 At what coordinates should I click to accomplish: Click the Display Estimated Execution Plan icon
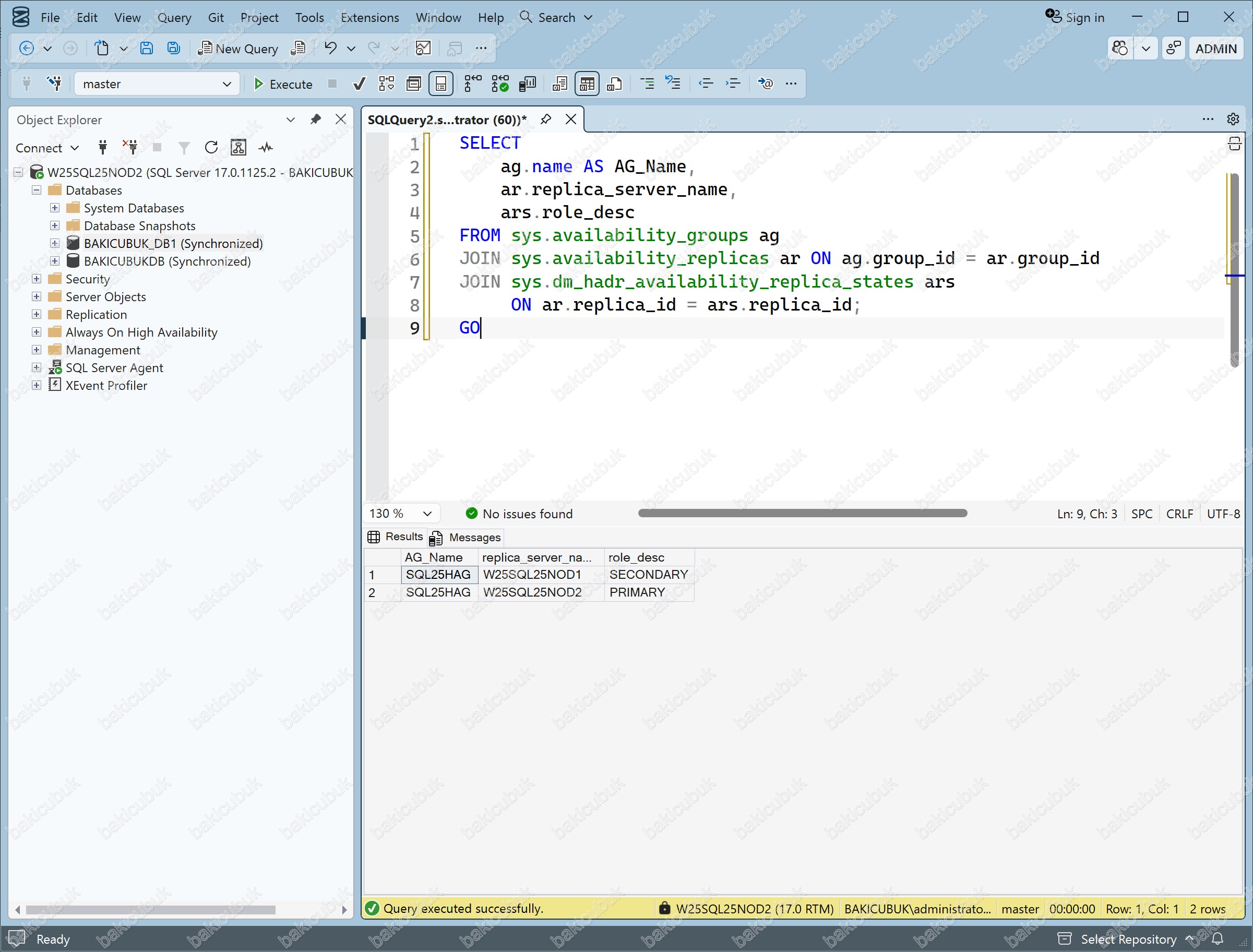click(386, 85)
